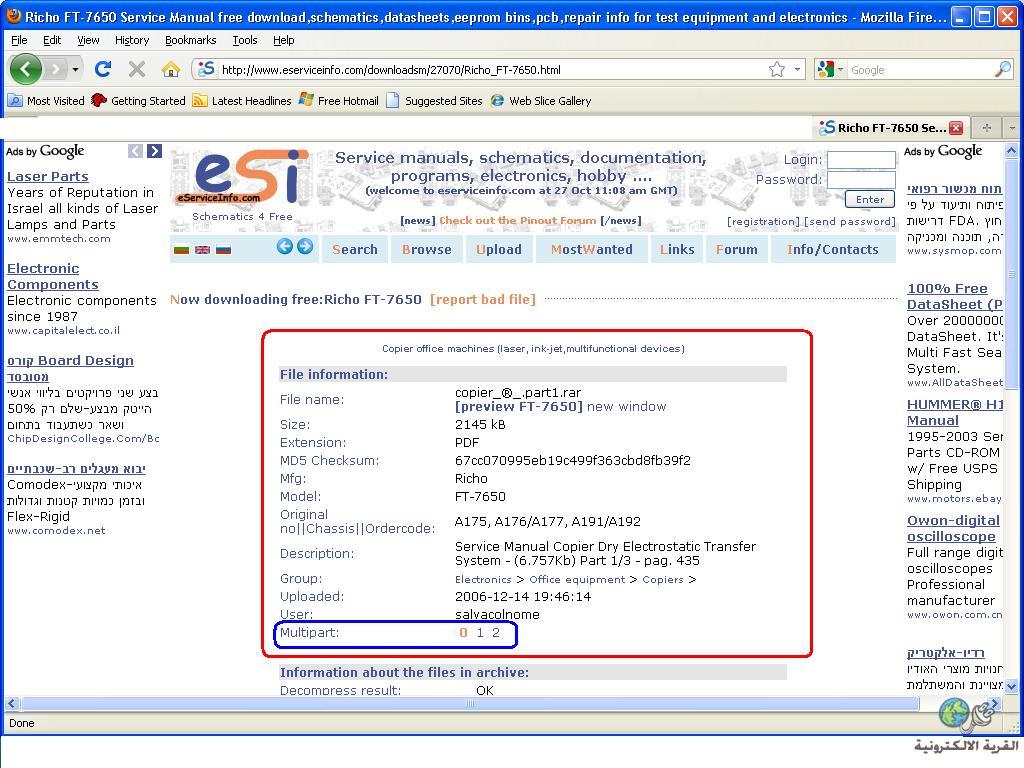Click the previous ad arrow in left Google ads

pyautogui.click(x=135, y=151)
